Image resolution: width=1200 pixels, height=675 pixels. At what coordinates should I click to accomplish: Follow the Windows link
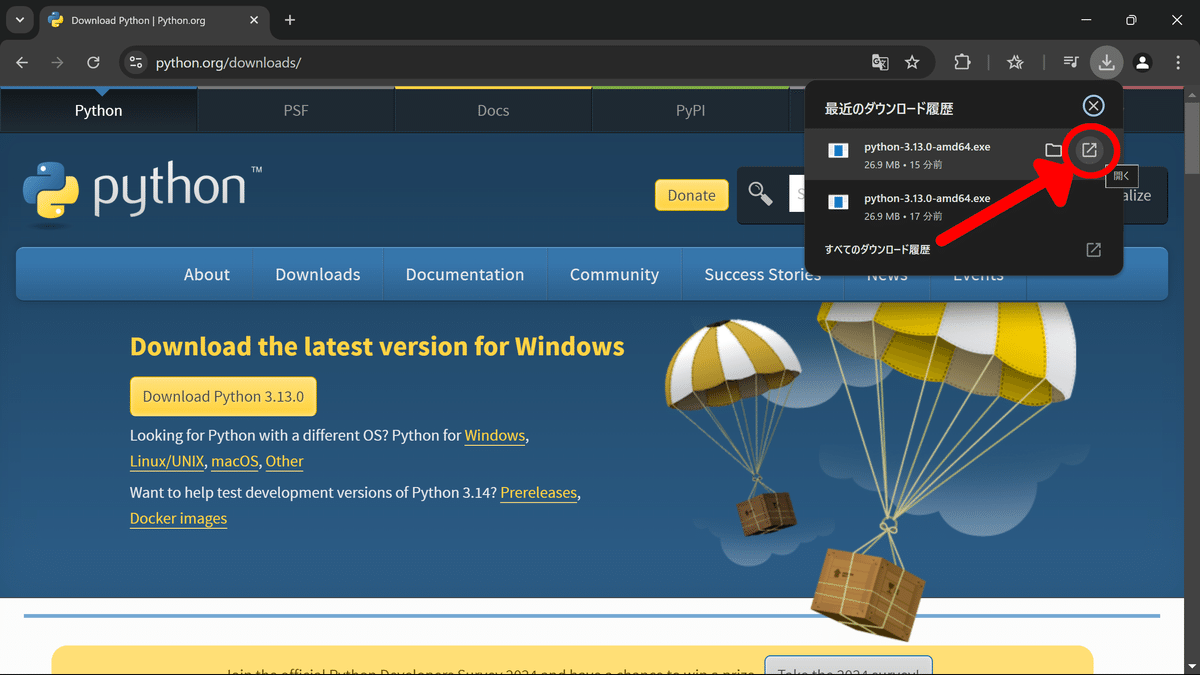495,436
